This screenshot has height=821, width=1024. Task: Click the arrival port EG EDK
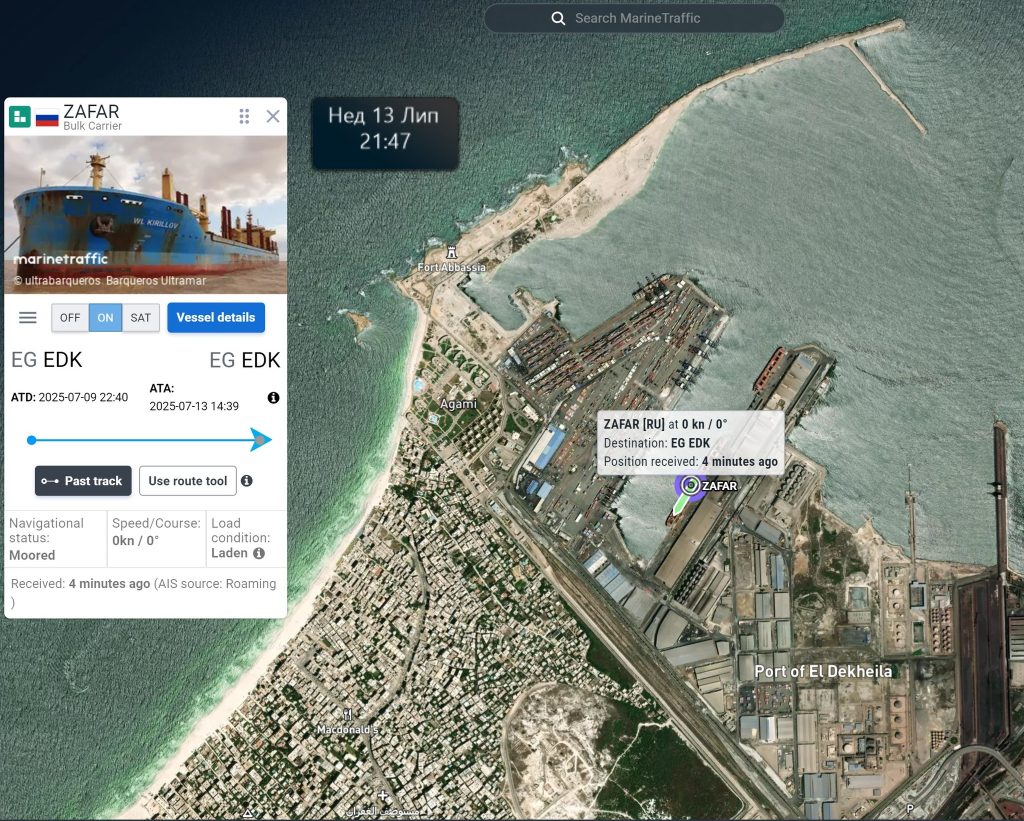click(245, 360)
